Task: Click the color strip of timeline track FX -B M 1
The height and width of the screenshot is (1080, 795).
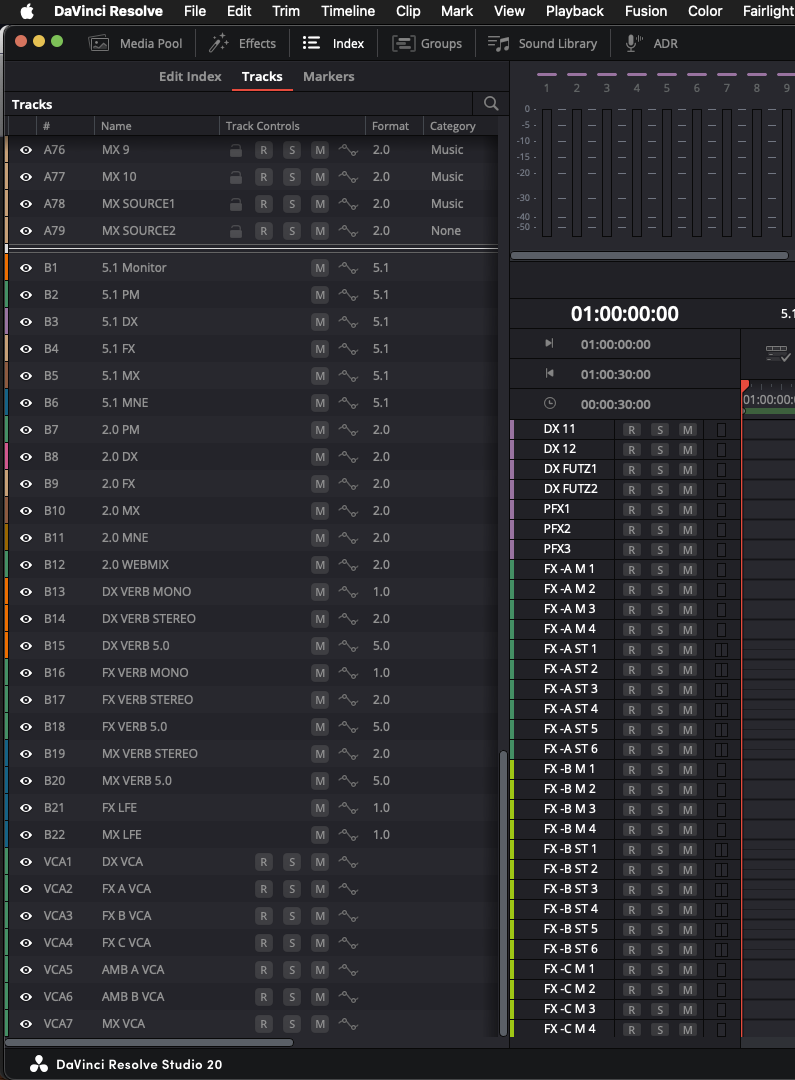Action: tap(512, 769)
